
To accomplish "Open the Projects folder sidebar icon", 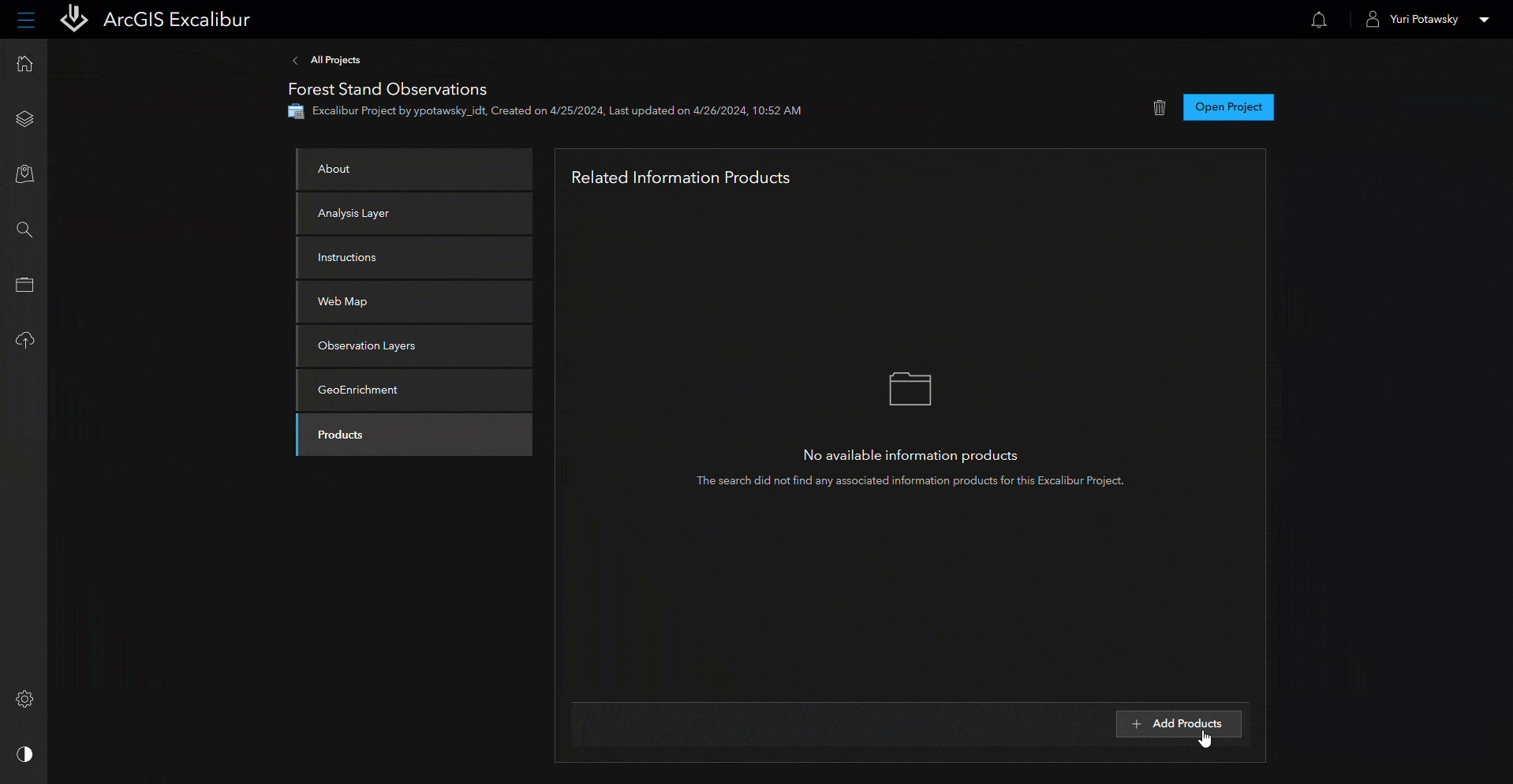I will [x=24, y=285].
